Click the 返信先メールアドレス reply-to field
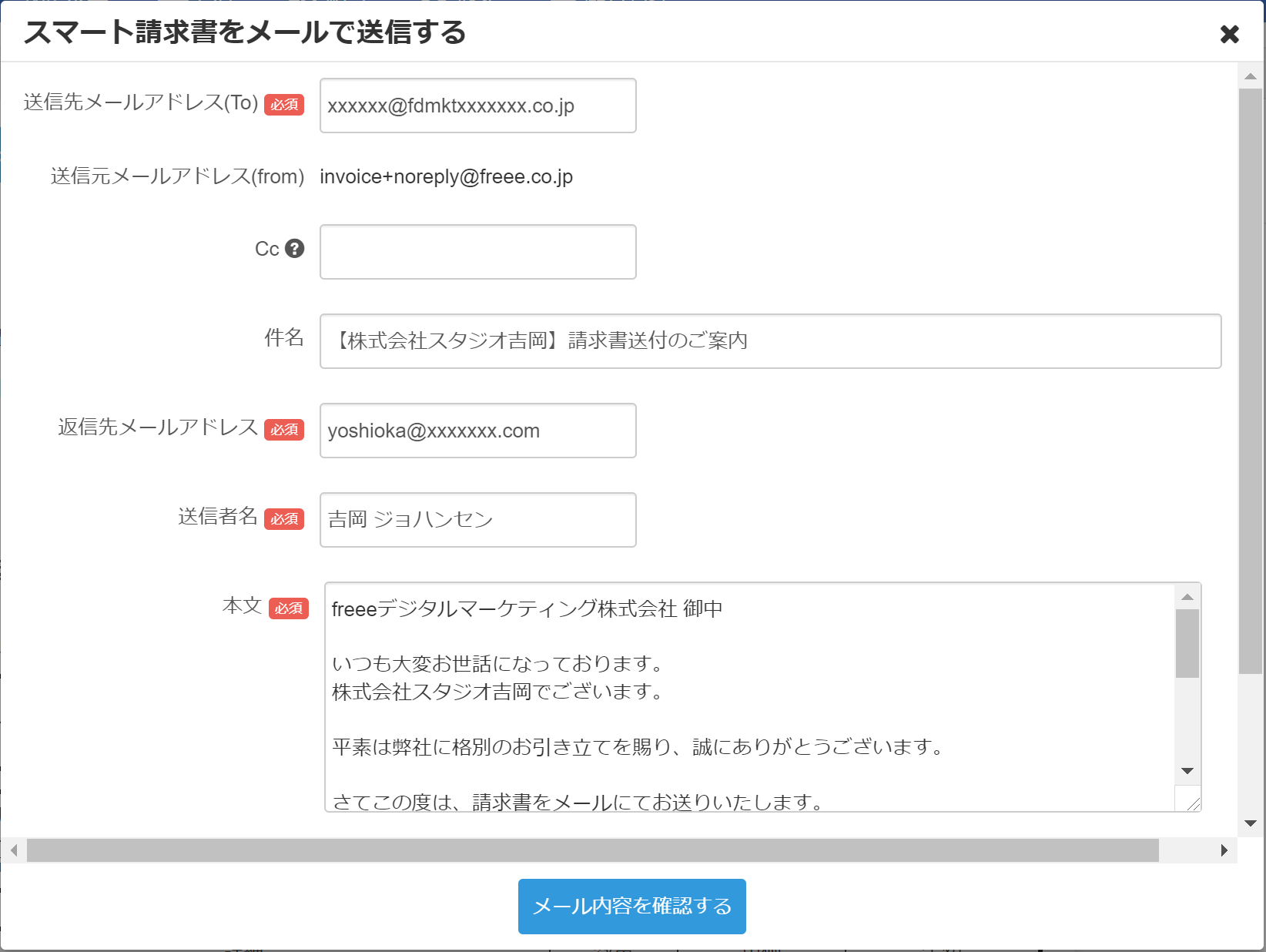The height and width of the screenshot is (952, 1266). coord(477,431)
